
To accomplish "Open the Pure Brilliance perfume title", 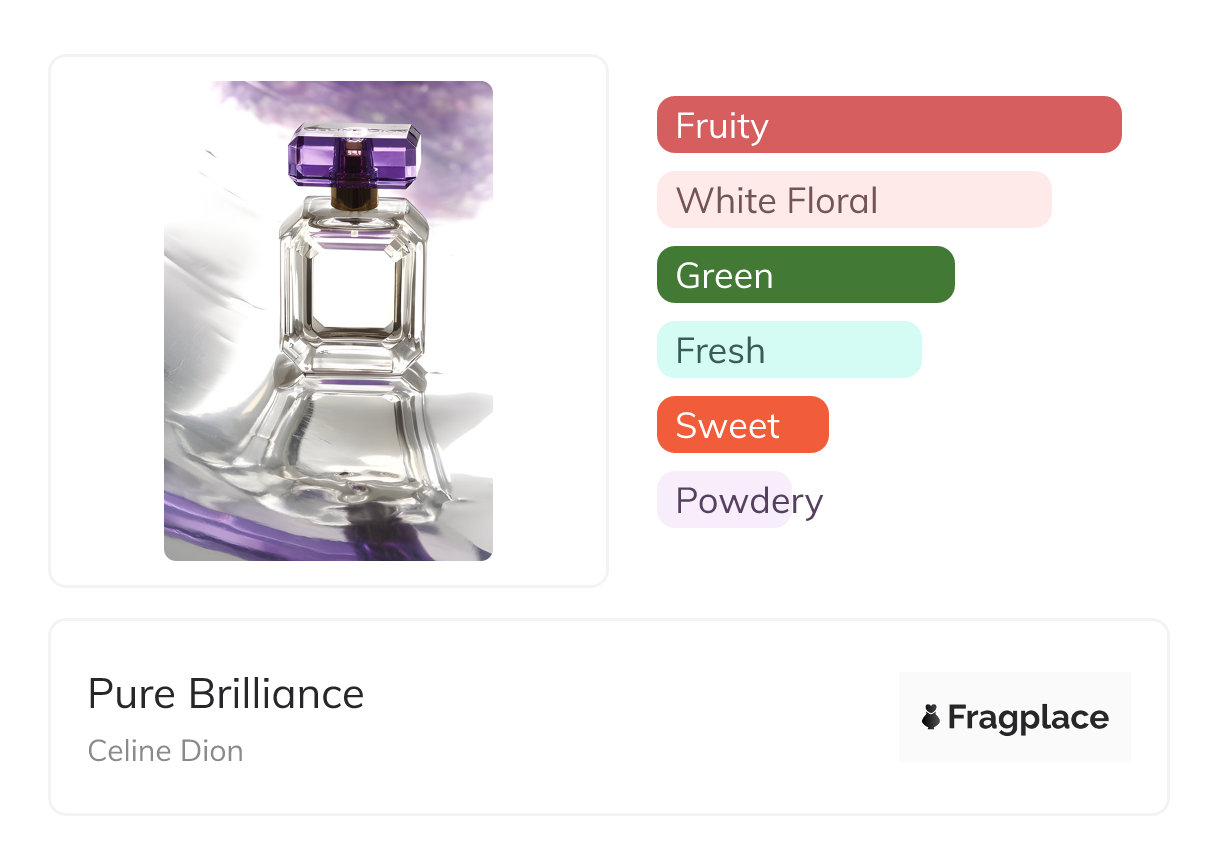I will pos(226,693).
